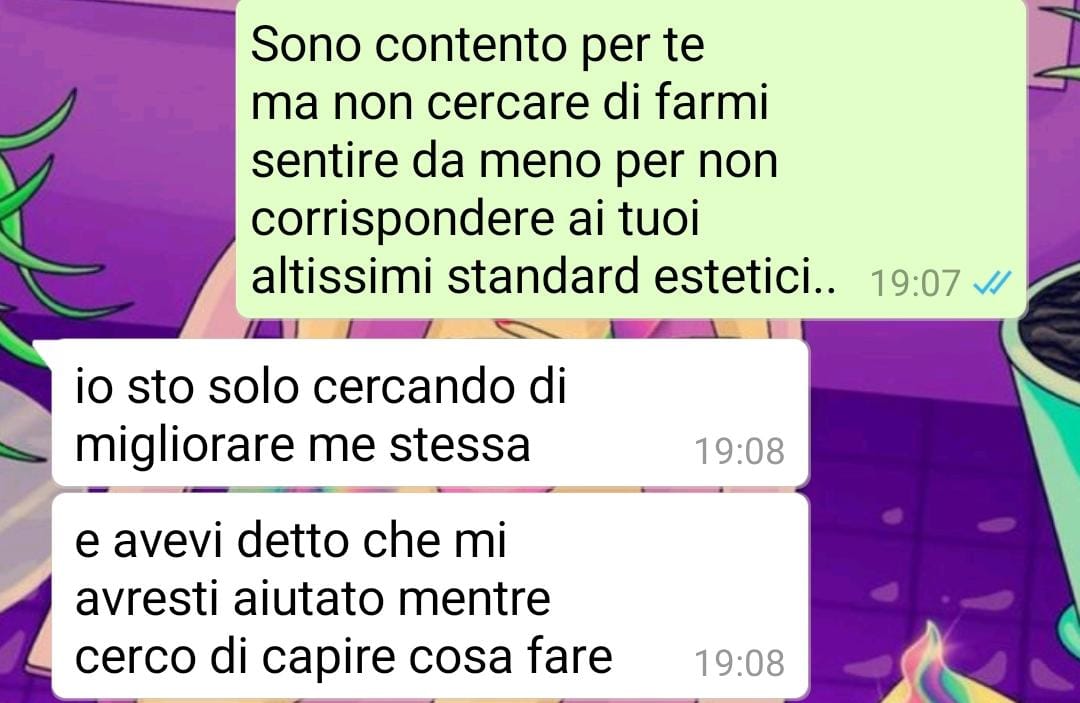The height and width of the screenshot is (703, 1080).
Task: Click the 19:08 timestamp beside "me stessa"
Action: coord(739,452)
